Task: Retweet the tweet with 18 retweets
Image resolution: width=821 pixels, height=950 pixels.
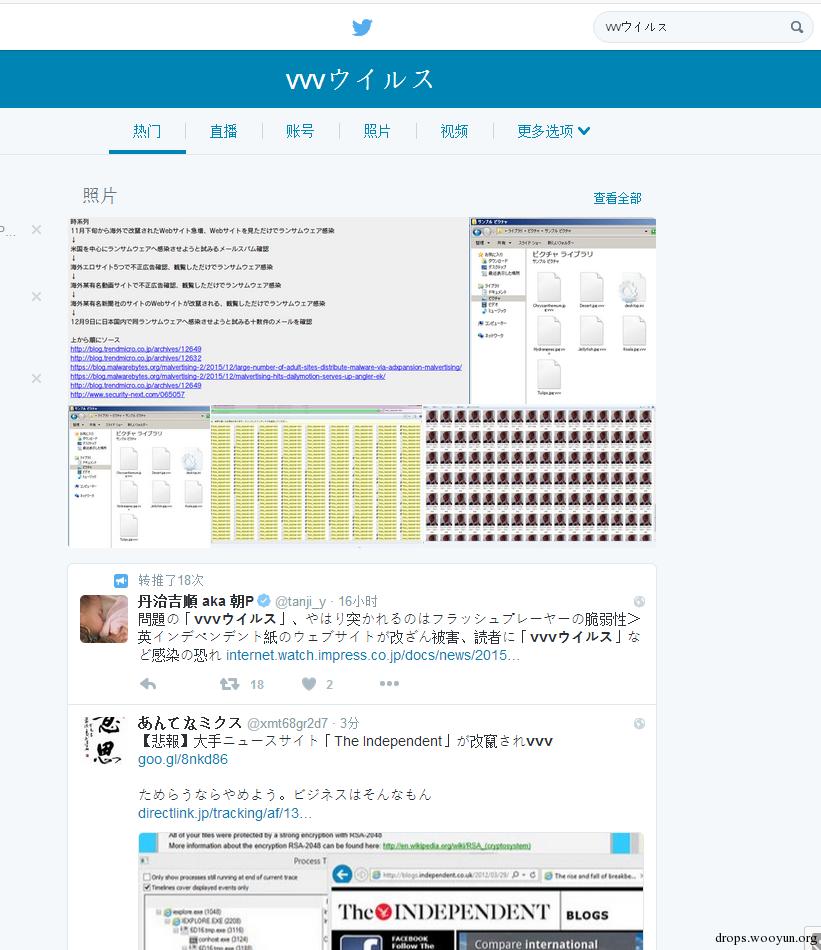Action: (x=230, y=684)
